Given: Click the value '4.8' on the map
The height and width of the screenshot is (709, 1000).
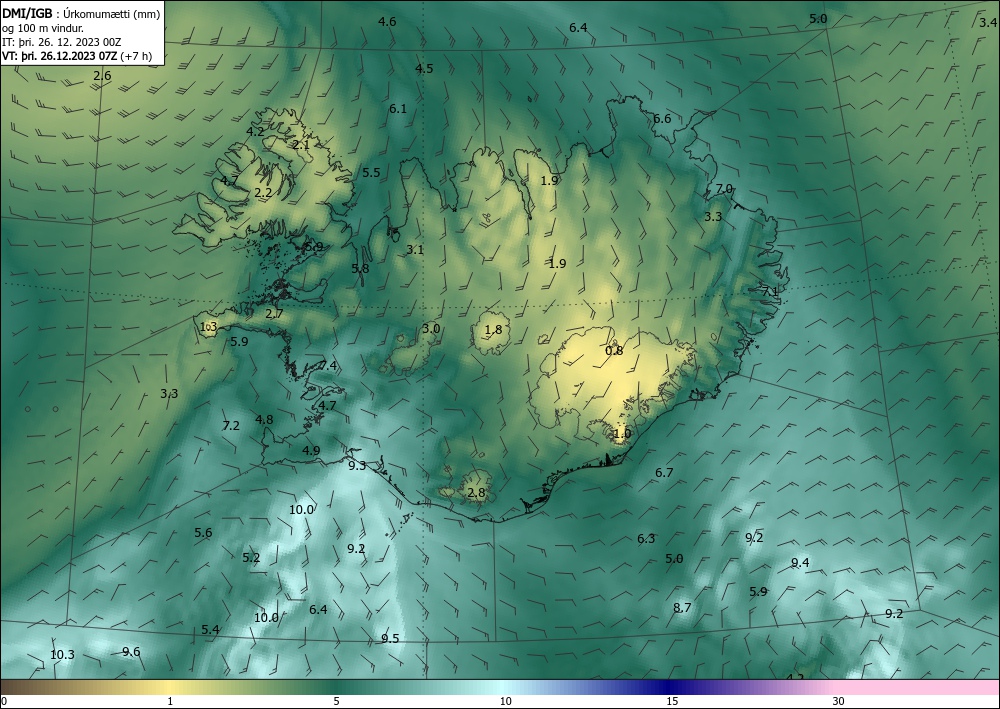Looking at the screenshot, I should 264,420.
